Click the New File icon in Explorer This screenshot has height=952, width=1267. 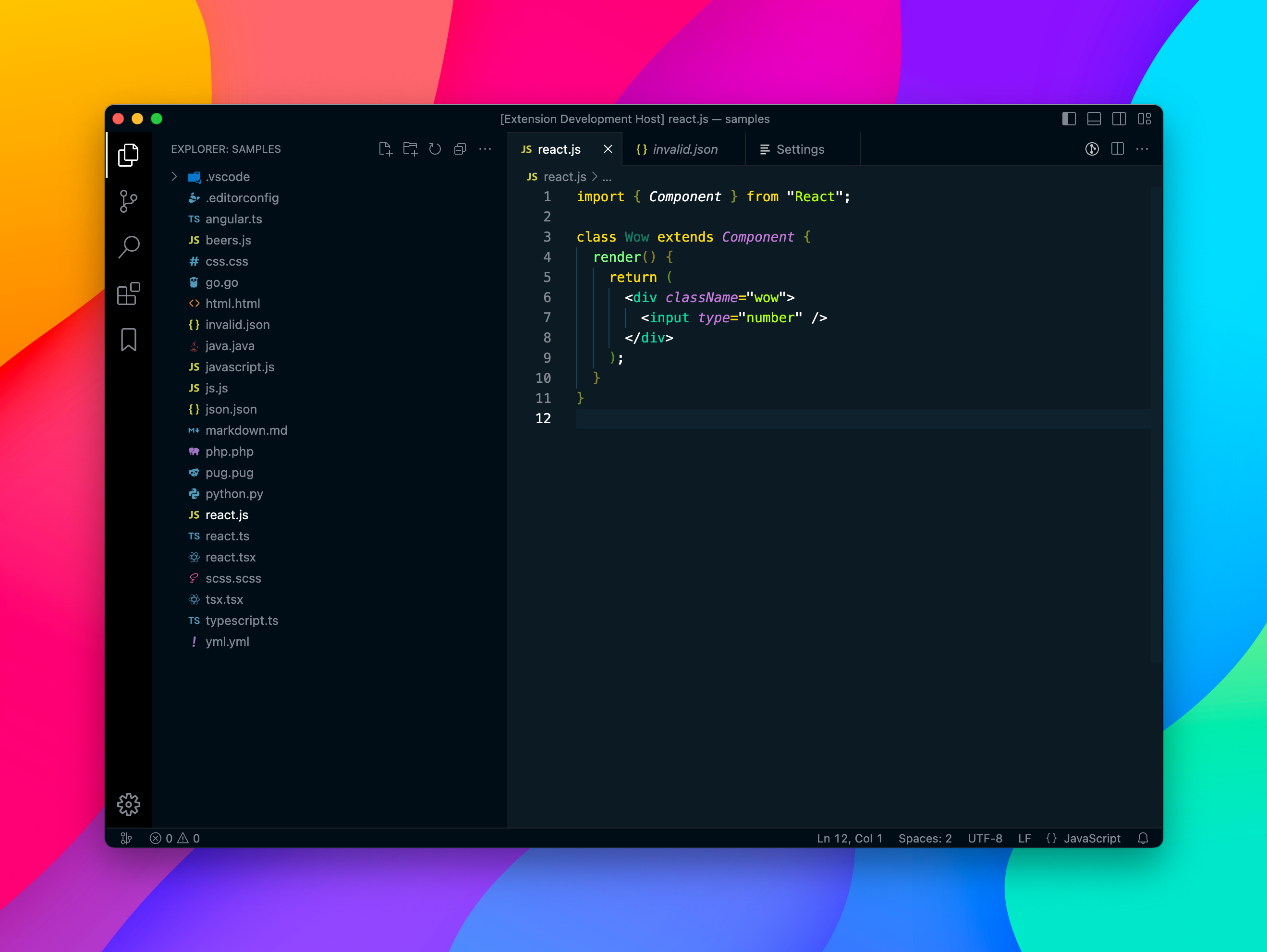click(386, 149)
